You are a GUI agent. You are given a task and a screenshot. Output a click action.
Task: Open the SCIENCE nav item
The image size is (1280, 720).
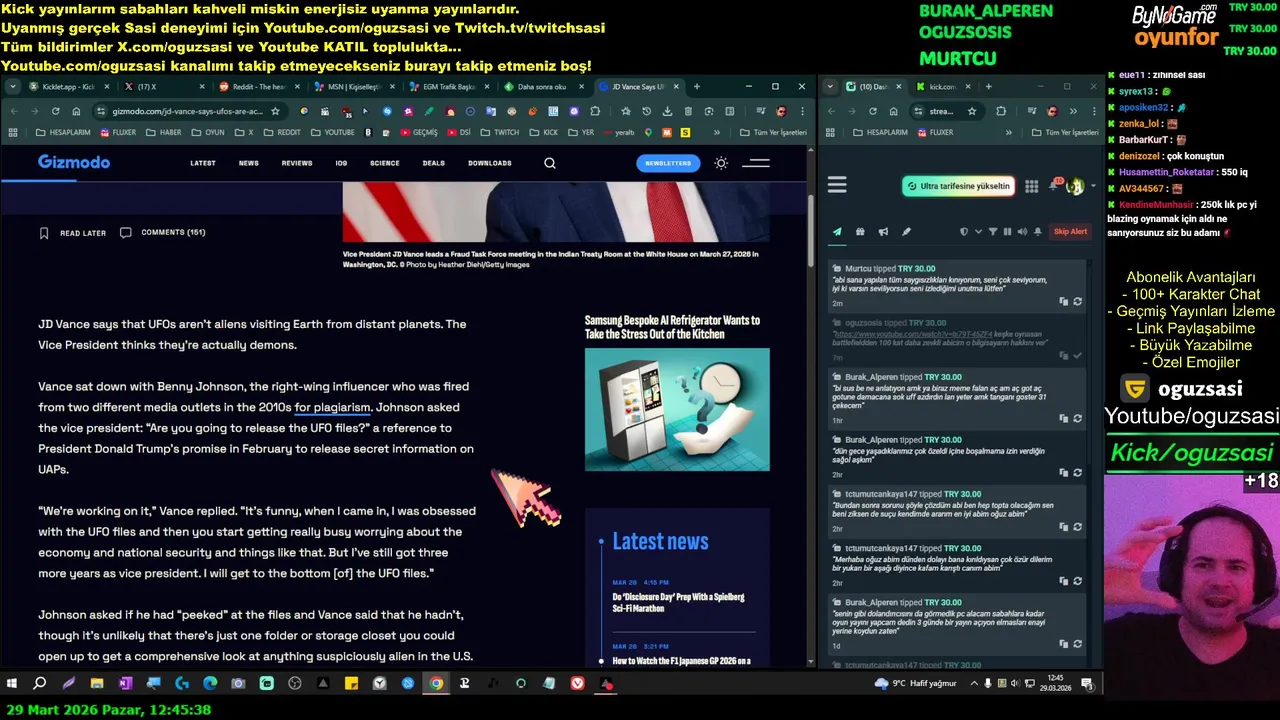pyautogui.click(x=385, y=163)
